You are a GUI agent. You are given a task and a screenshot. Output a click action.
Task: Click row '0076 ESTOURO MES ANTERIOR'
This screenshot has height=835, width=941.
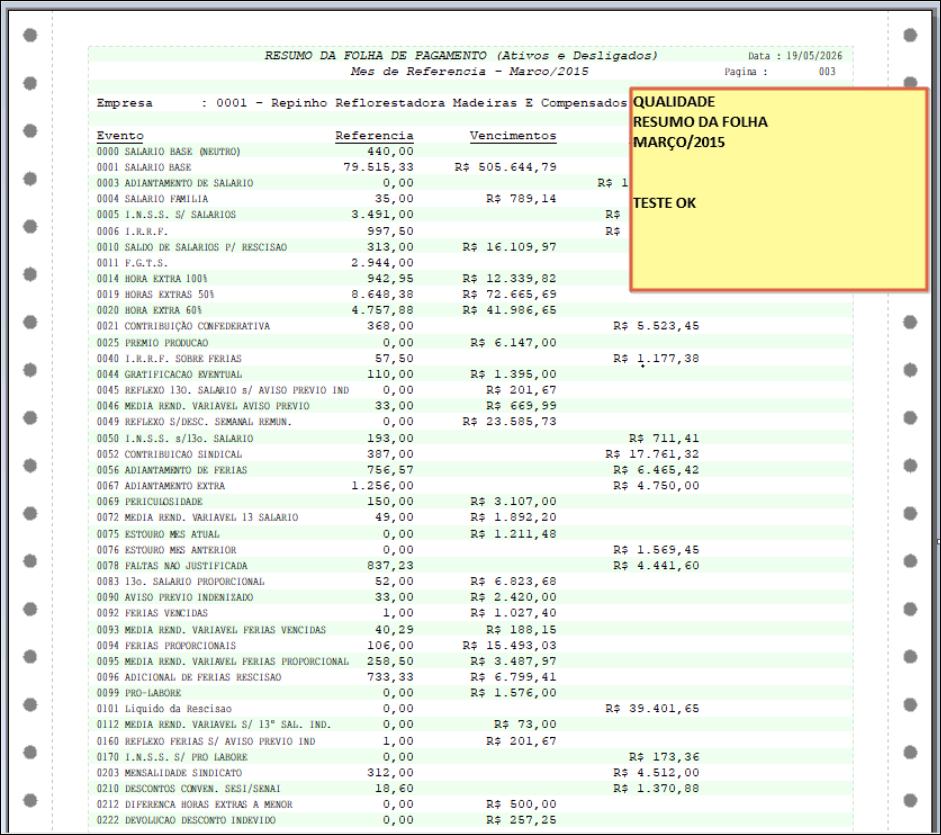click(166, 550)
